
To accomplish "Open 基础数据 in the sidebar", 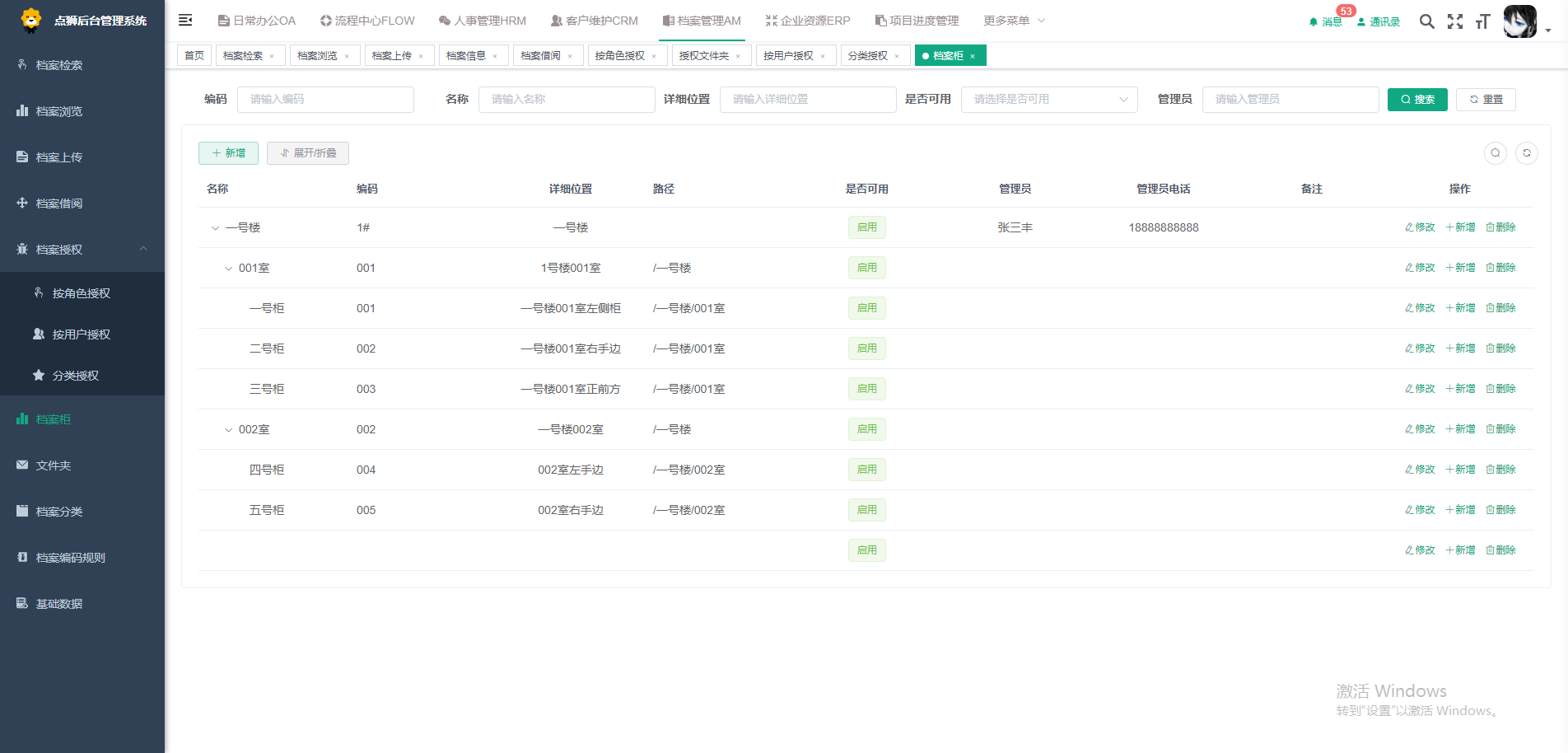I will click(82, 604).
